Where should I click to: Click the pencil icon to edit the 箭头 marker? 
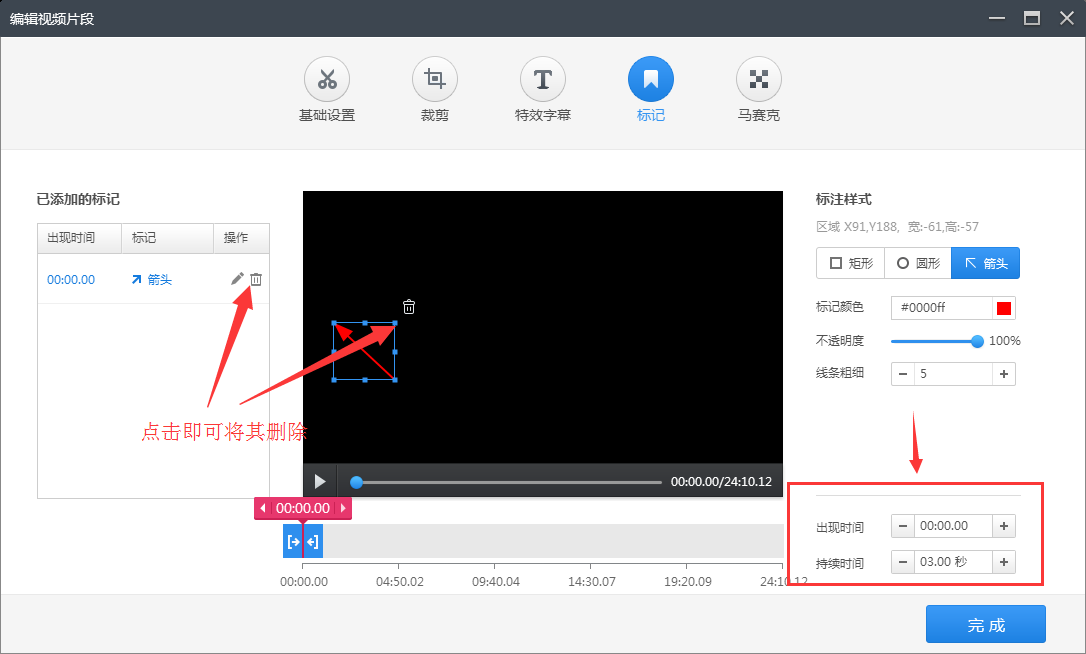point(237,279)
